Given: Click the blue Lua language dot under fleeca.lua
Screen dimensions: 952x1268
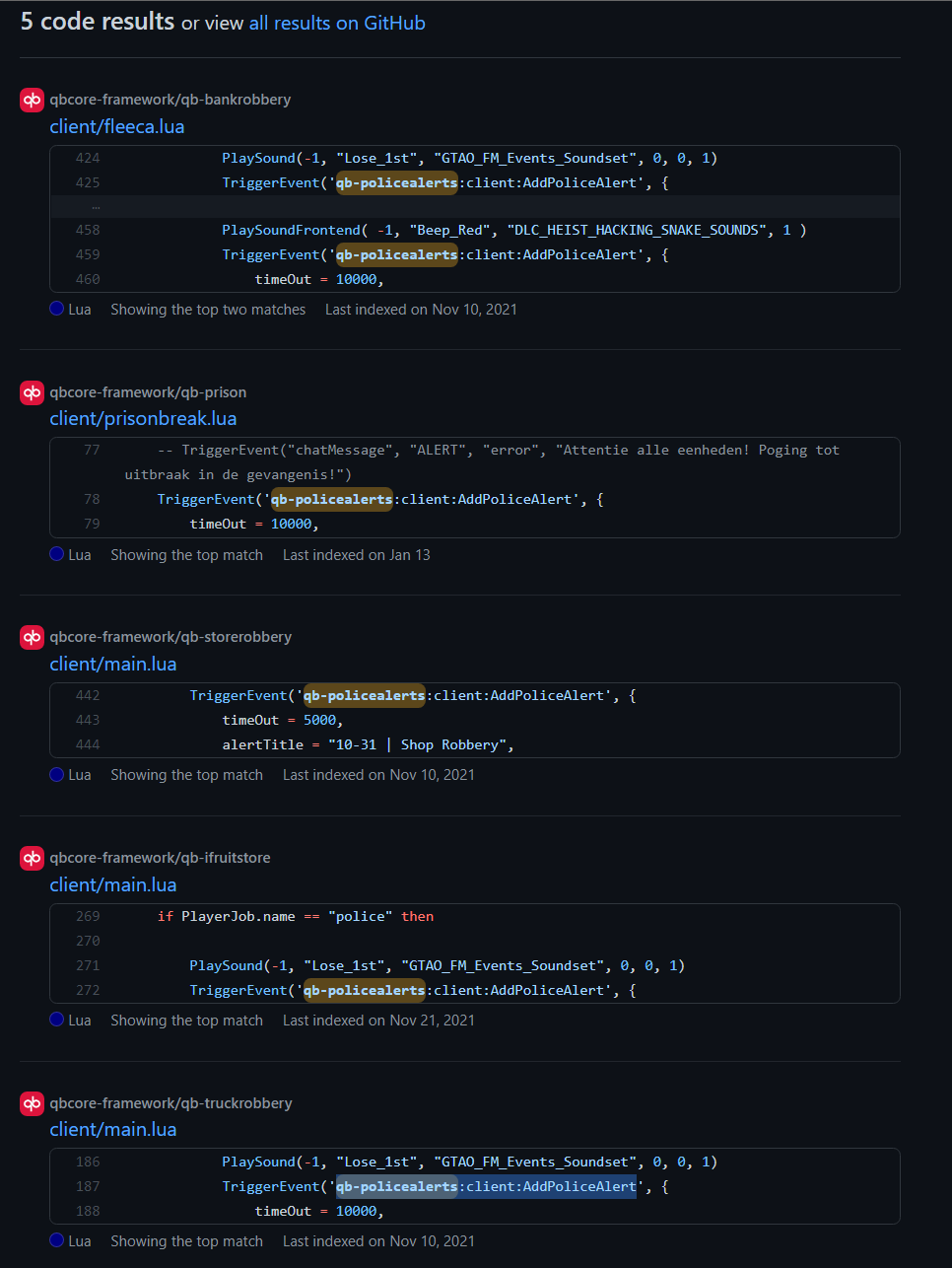Looking at the screenshot, I should tap(56, 309).
